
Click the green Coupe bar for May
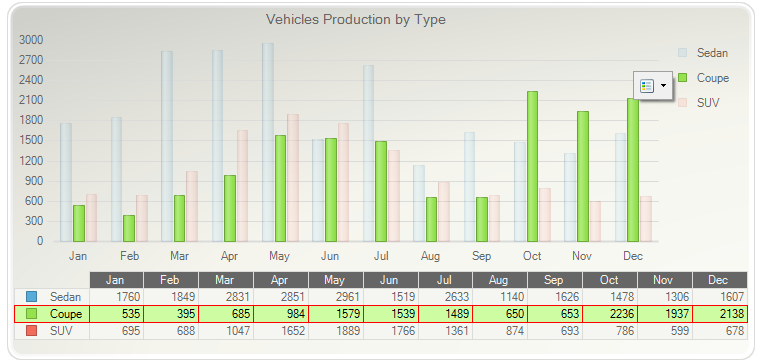coord(280,189)
